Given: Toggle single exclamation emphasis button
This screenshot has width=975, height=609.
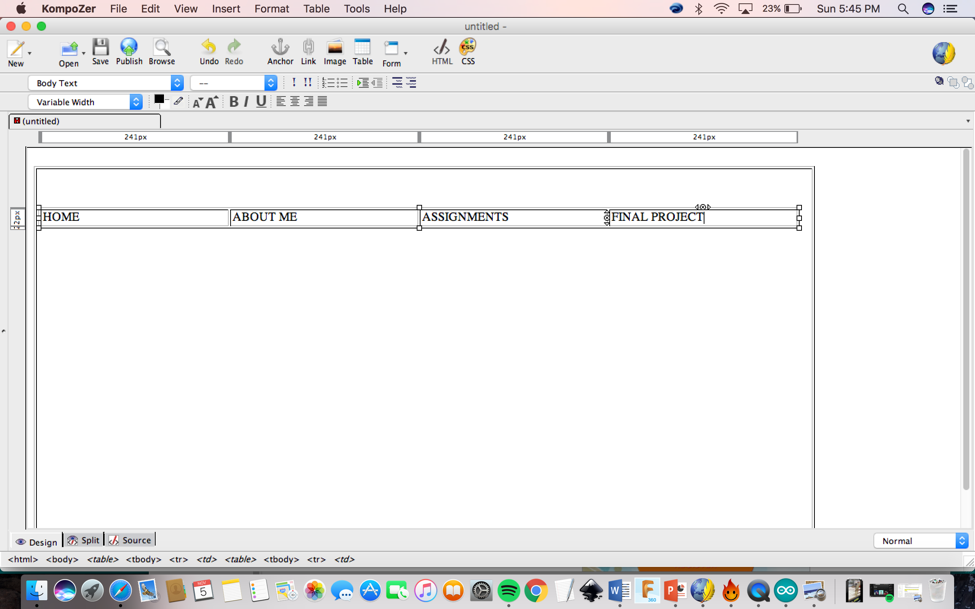Looking at the screenshot, I should coord(293,83).
